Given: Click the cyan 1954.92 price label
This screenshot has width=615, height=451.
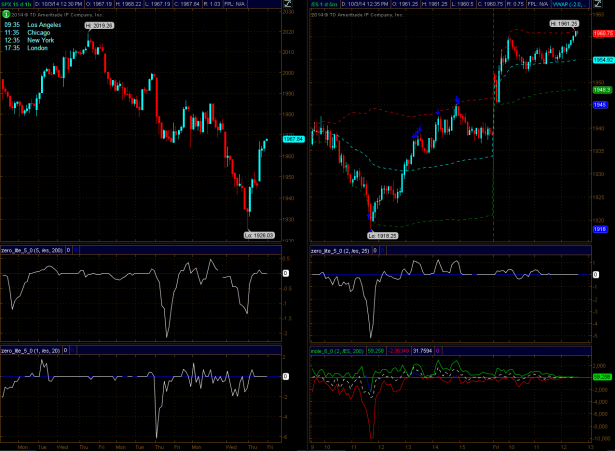Looking at the screenshot, I should point(601,60).
